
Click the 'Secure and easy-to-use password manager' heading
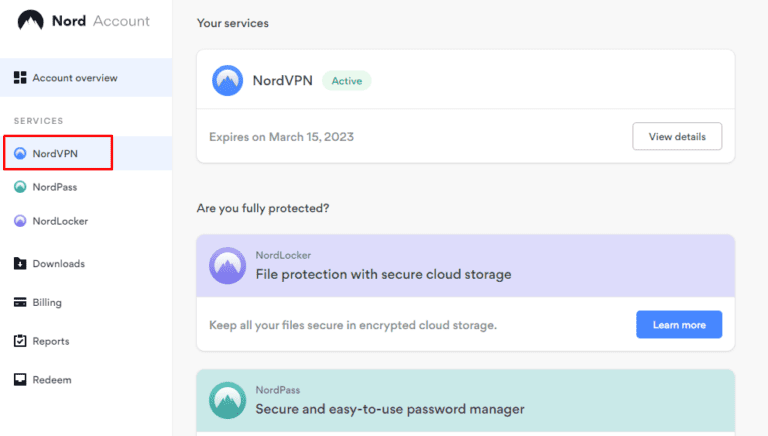(390, 408)
